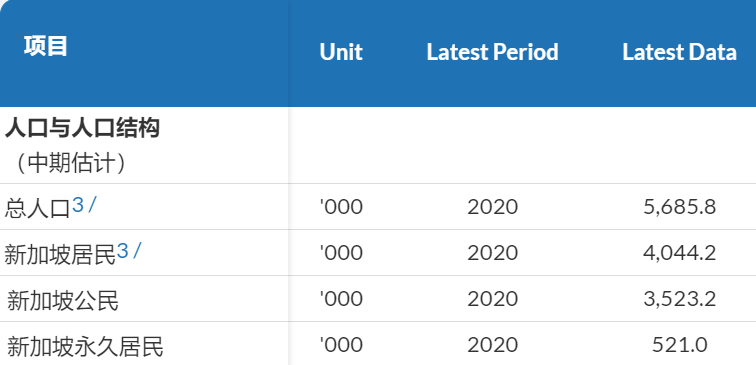Click the 人口与人口结构 section heading
This screenshot has width=756, height=365.
(82, 129)
